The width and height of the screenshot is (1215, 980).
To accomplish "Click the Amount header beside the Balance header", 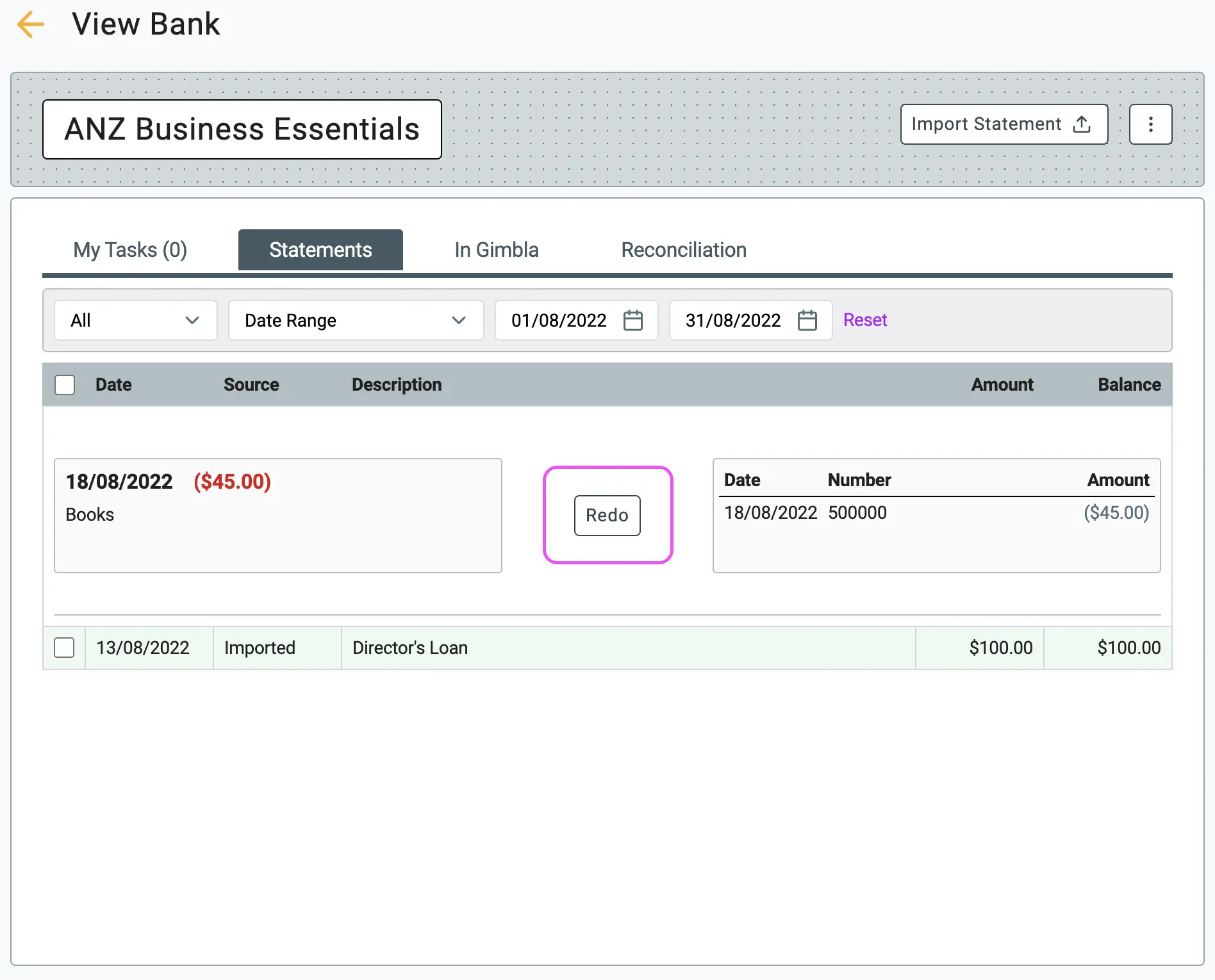I will pos(1002,384).
